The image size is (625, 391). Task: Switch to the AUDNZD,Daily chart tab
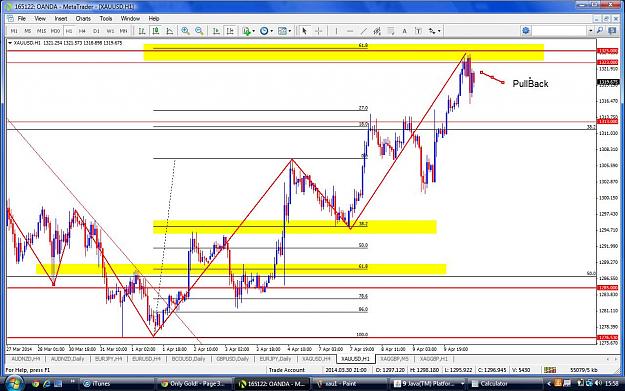67,359
